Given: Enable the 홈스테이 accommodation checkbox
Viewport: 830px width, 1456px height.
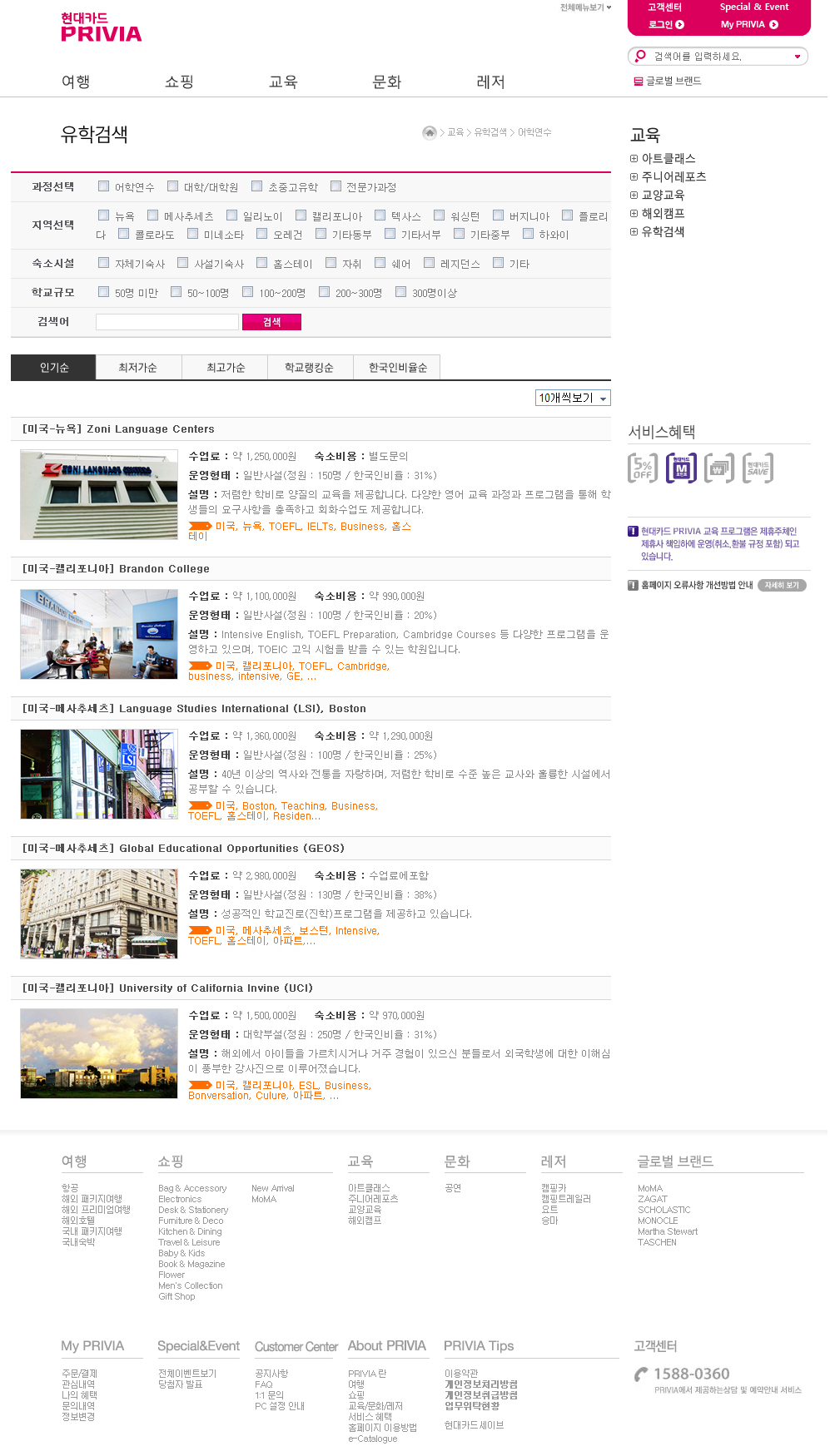Looking at the screenshot, I should [x=262, y=263].
